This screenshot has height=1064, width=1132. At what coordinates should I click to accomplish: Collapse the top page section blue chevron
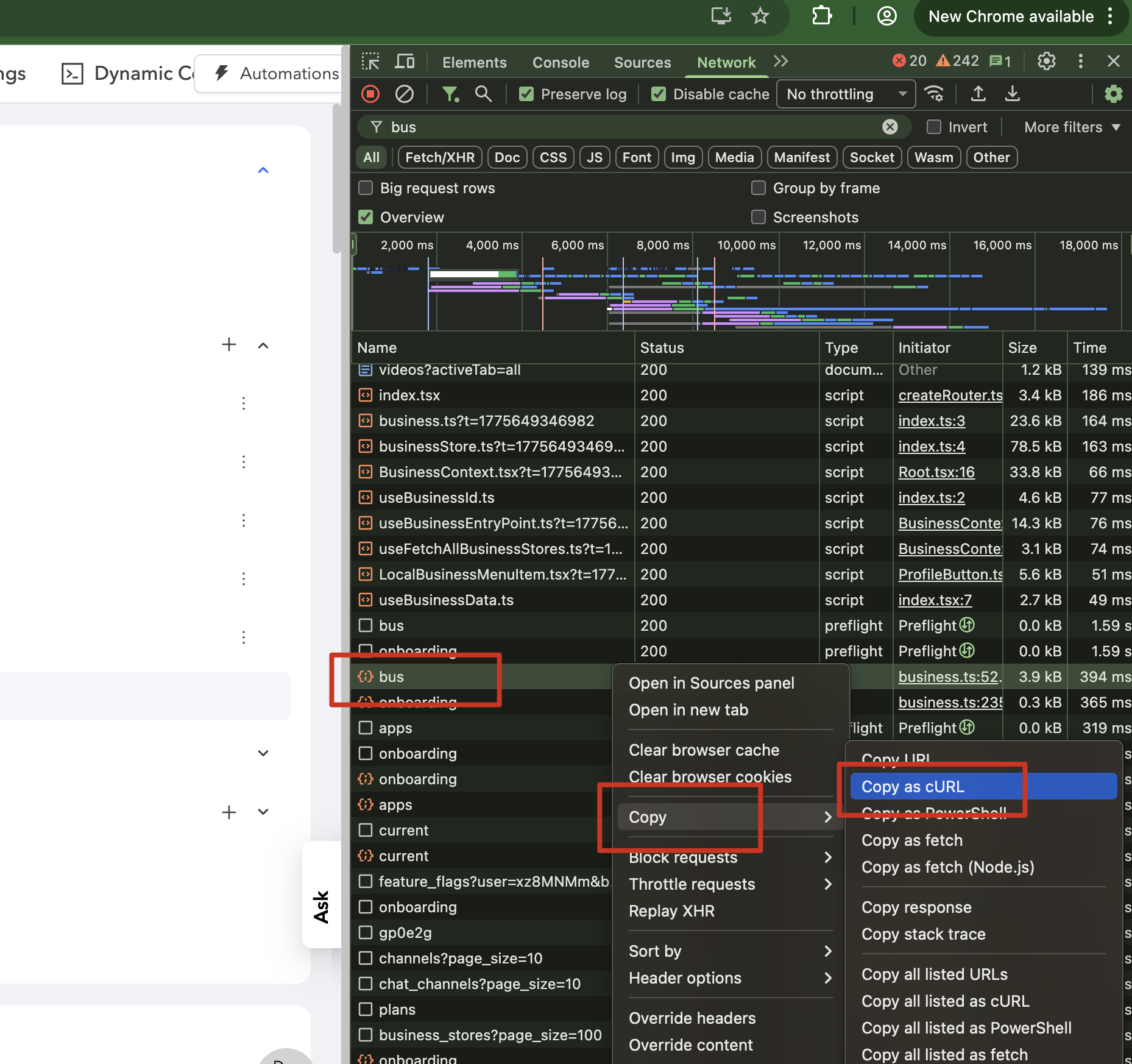[x=263, y=170]
